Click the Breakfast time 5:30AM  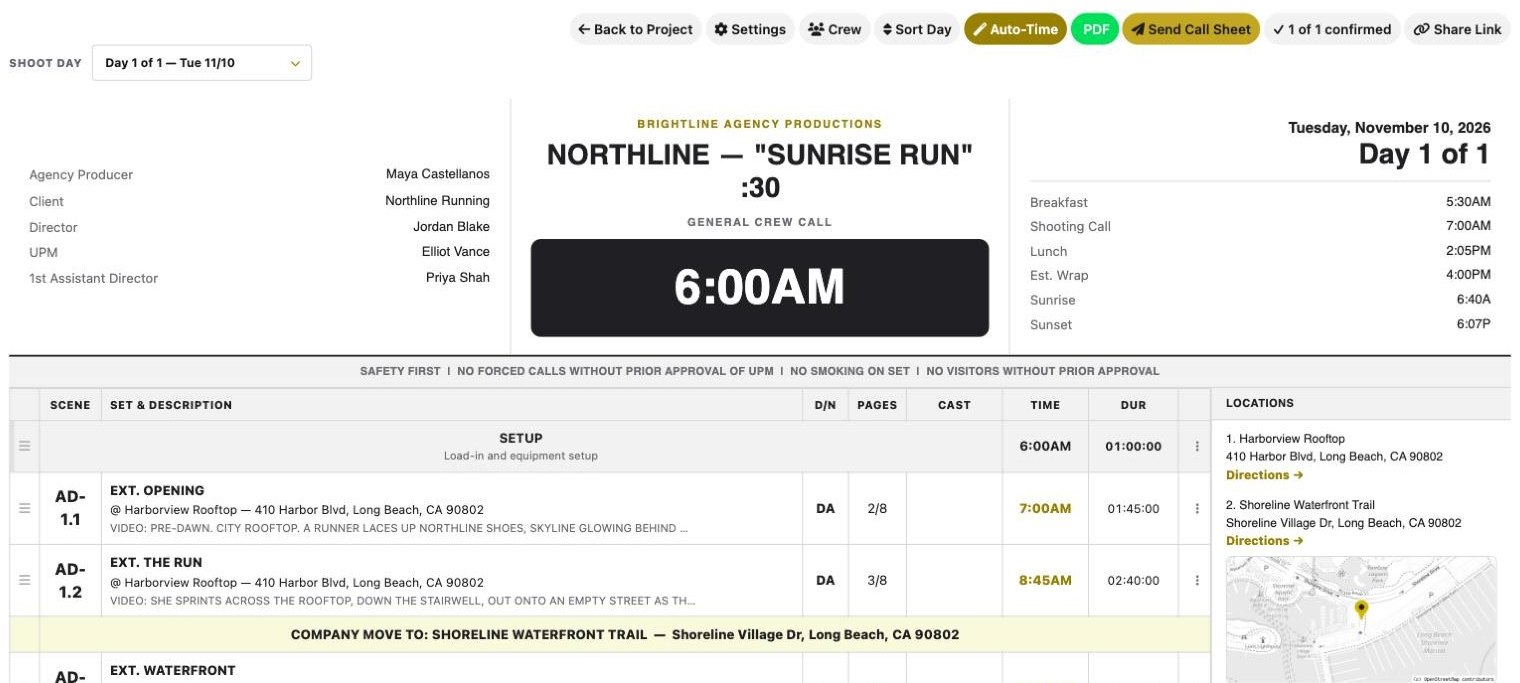1468,202
